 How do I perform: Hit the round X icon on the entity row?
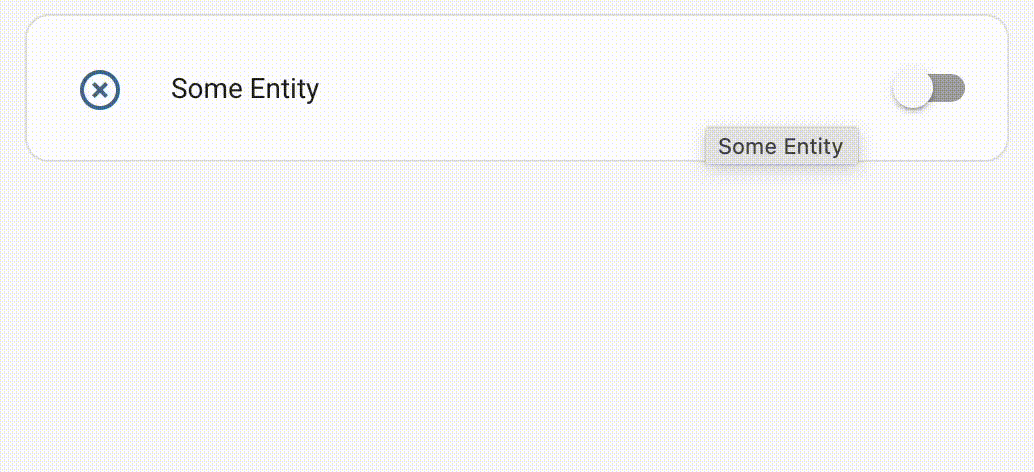[100, 90]
